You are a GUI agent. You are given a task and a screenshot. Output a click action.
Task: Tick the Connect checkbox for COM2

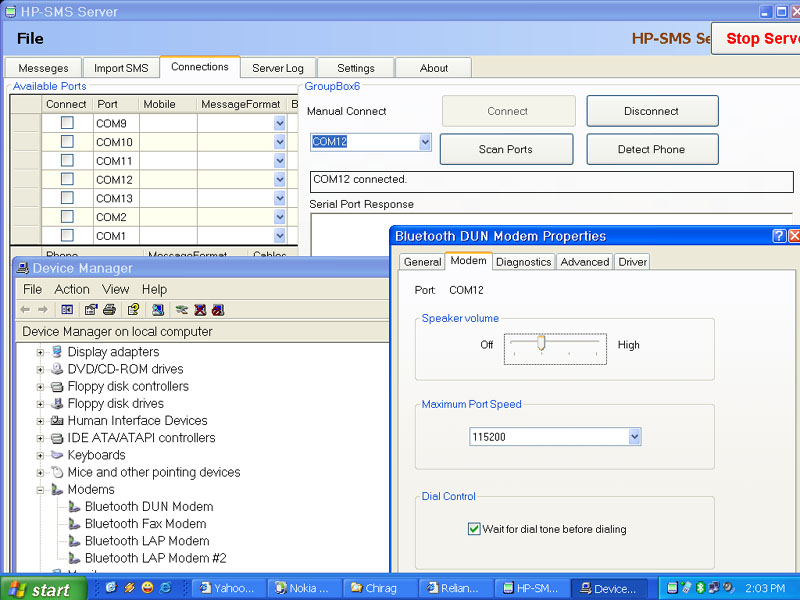(x=67, y=217)
